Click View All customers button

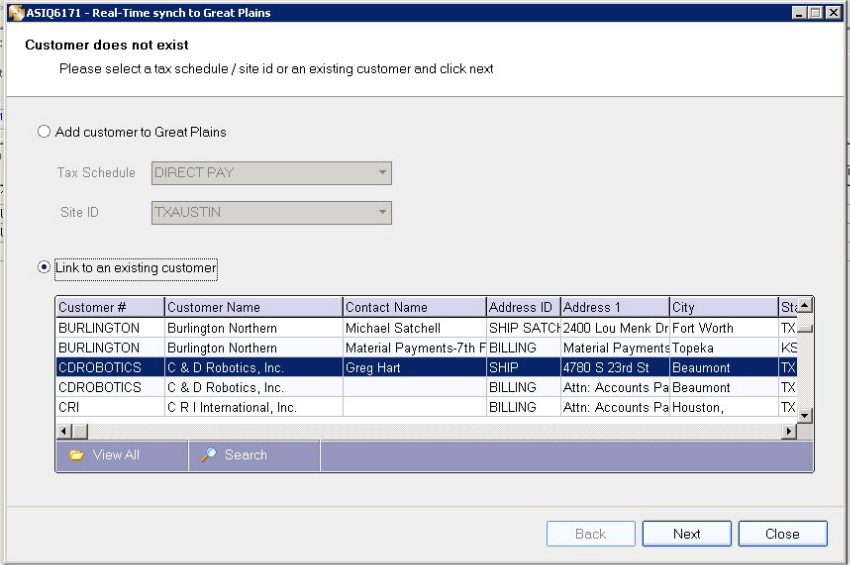coord(122,455)
